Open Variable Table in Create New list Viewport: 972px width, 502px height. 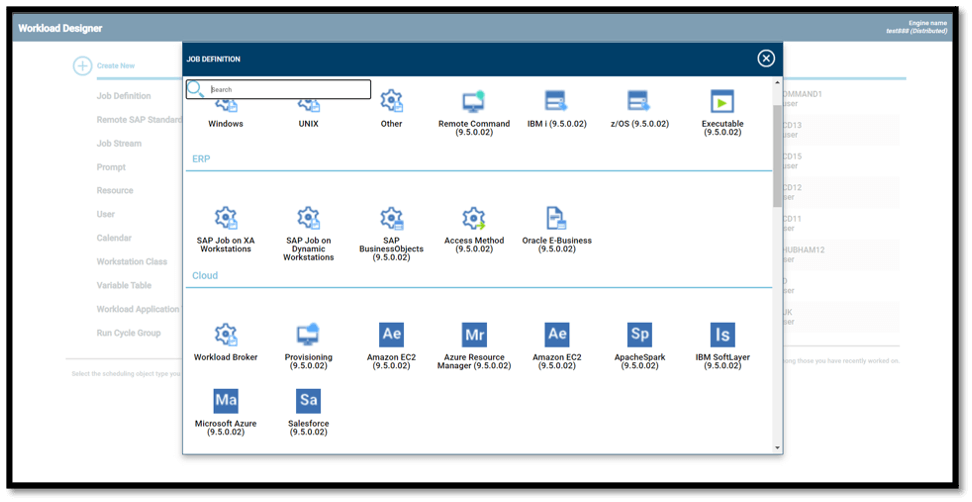[124, 285]
